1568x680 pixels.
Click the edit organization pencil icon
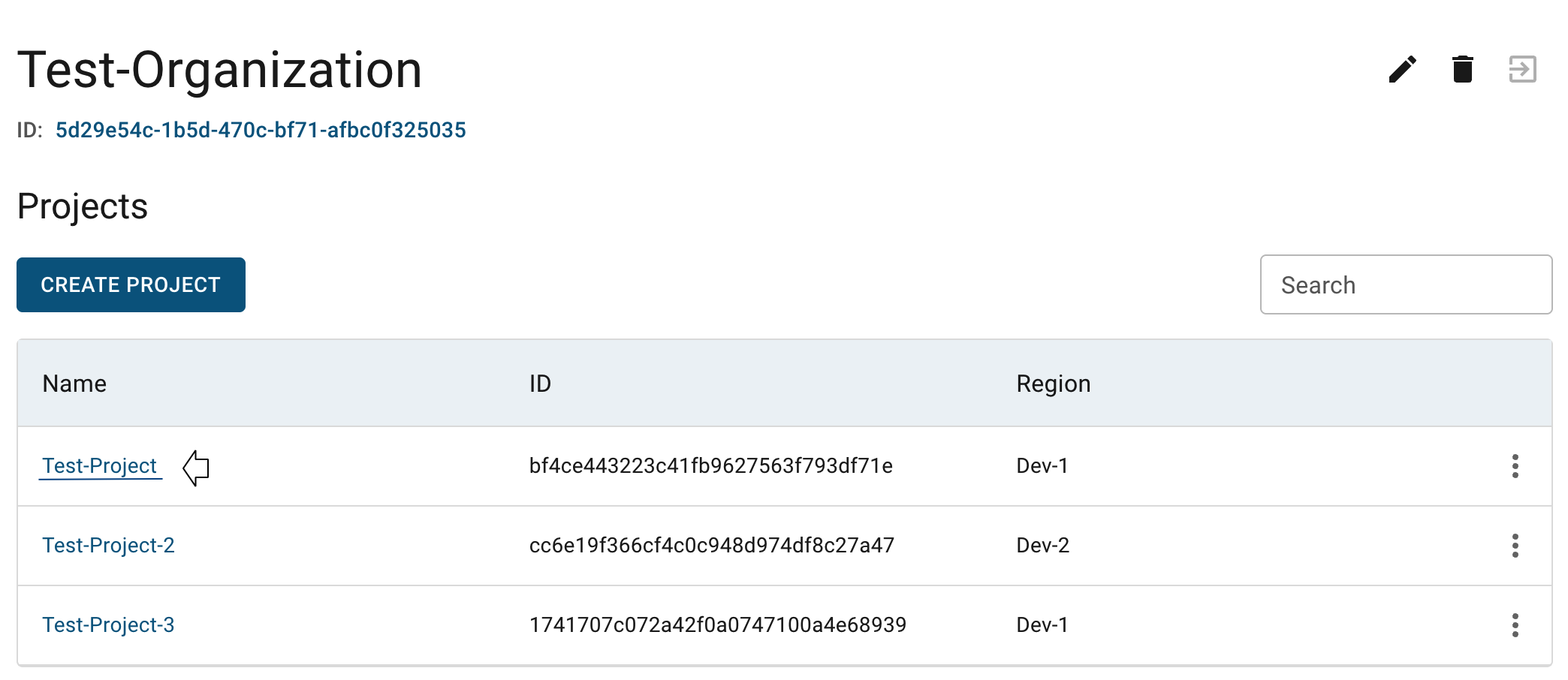click(1402, 70)
